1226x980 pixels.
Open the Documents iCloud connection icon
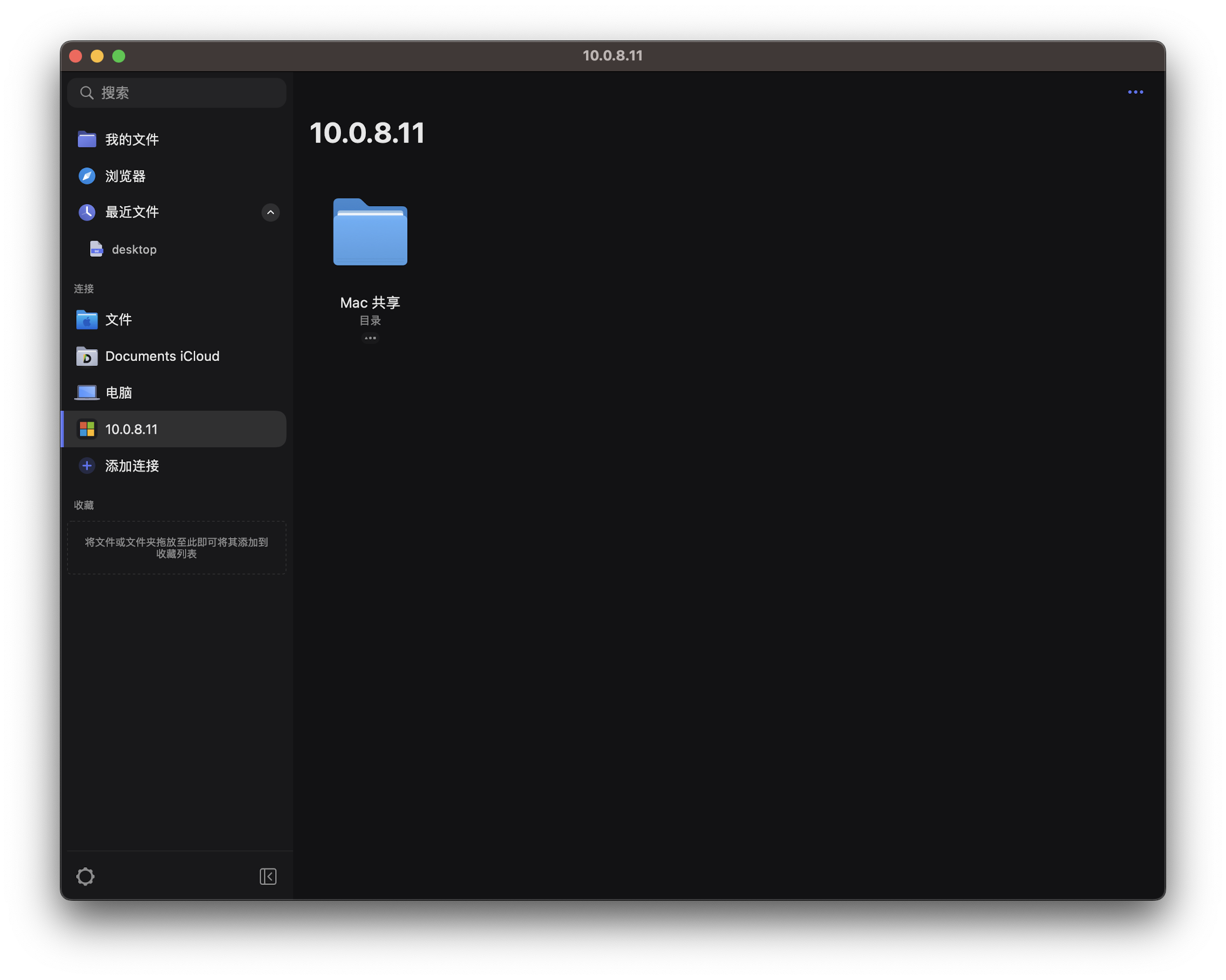(87, 356)
